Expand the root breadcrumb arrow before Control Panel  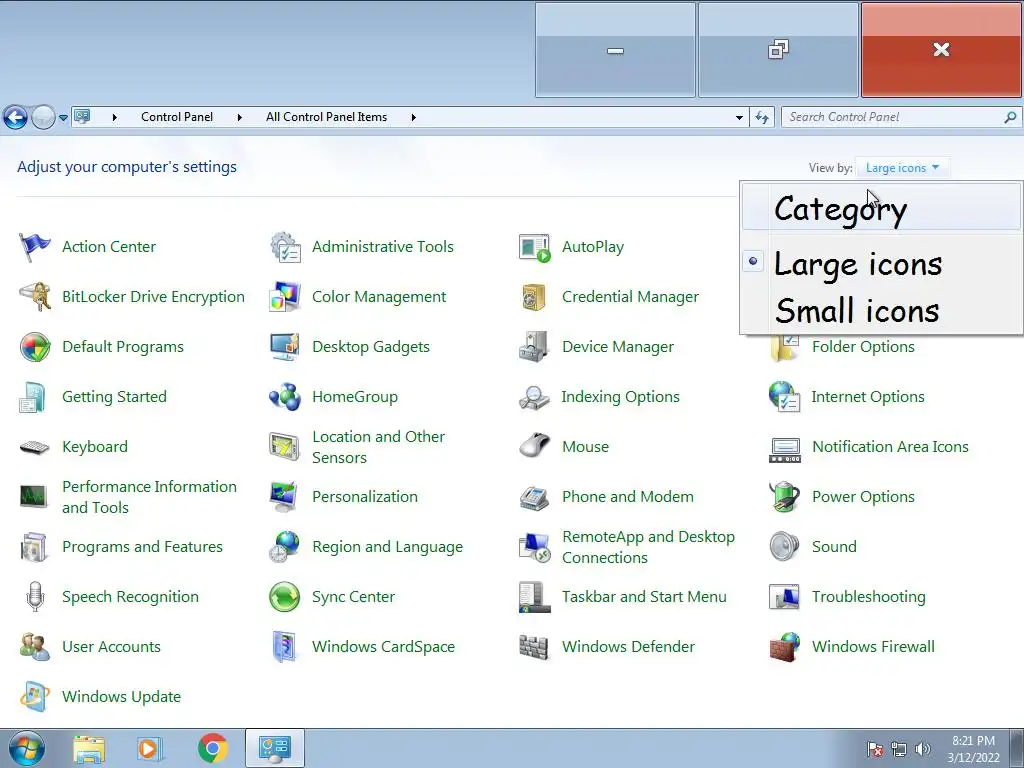(114, 118)
